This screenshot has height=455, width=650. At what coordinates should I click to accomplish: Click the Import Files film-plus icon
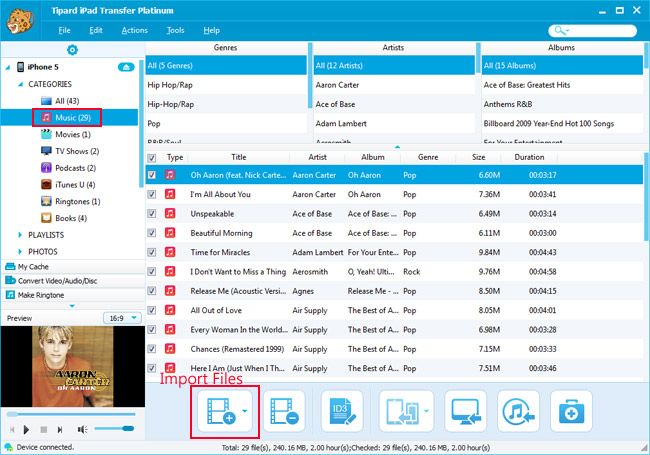[221, 411]
